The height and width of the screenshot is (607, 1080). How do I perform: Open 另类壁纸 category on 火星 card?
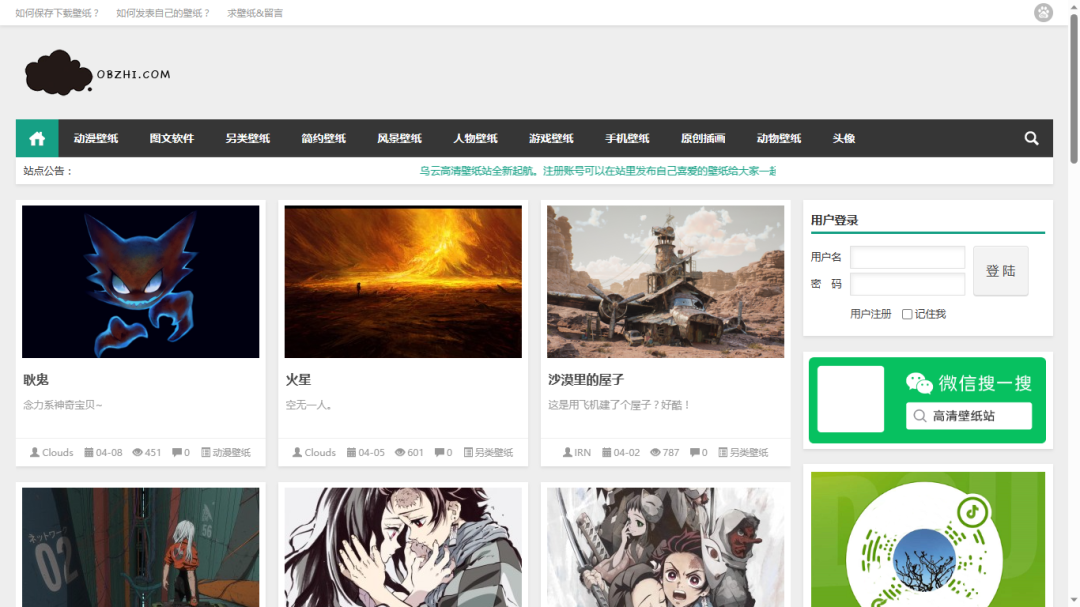coord(494,453)
